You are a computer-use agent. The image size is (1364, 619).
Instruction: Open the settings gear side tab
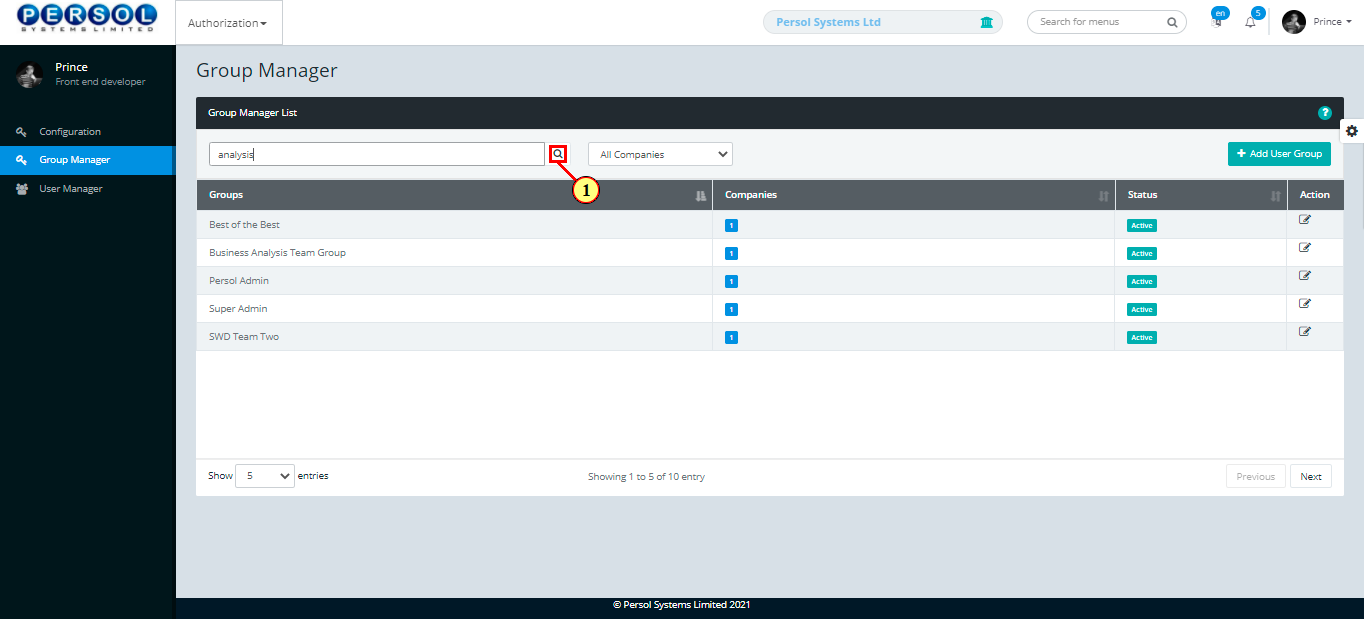(x=1352, y=131)
